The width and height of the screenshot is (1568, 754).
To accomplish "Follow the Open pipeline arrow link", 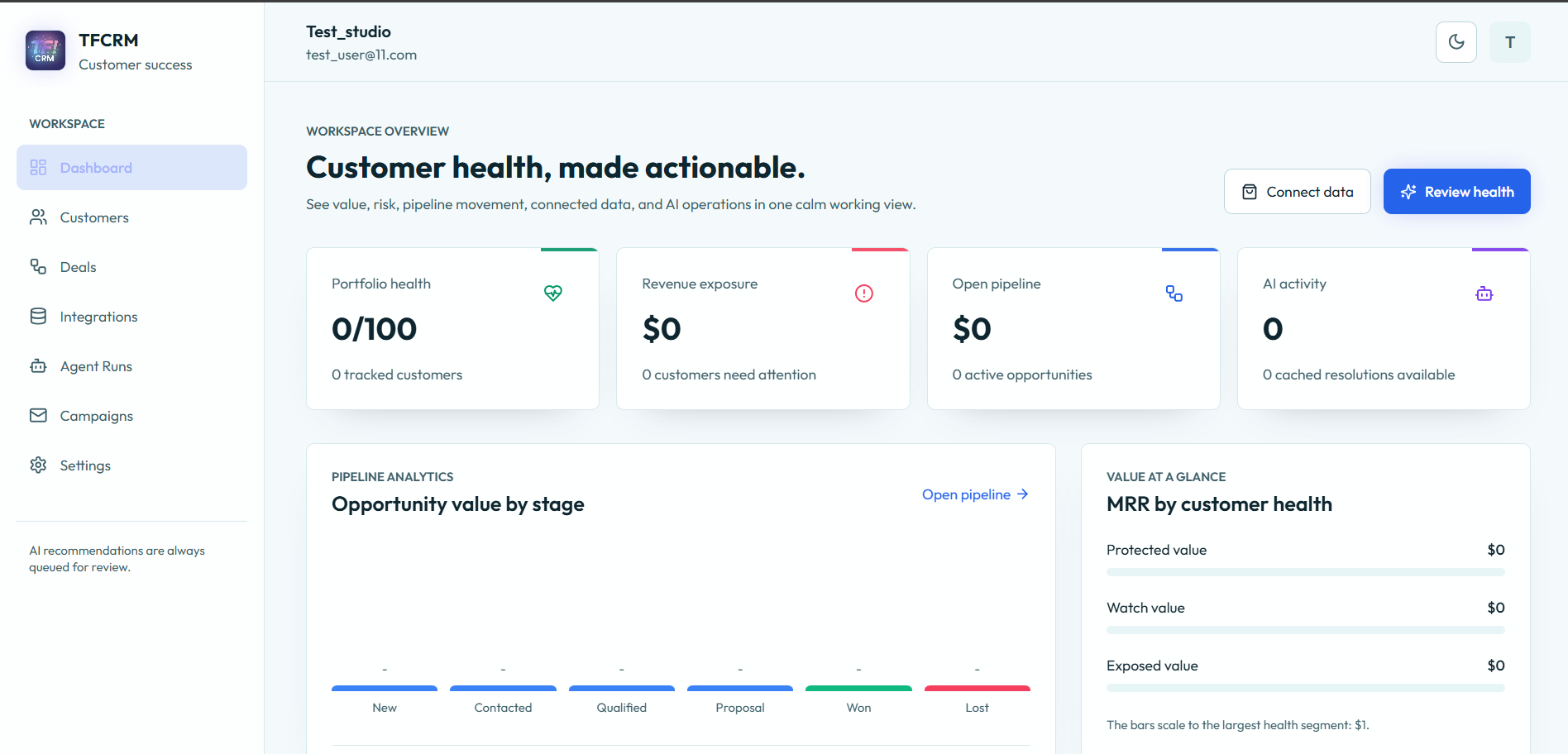I will pos(975,494).
